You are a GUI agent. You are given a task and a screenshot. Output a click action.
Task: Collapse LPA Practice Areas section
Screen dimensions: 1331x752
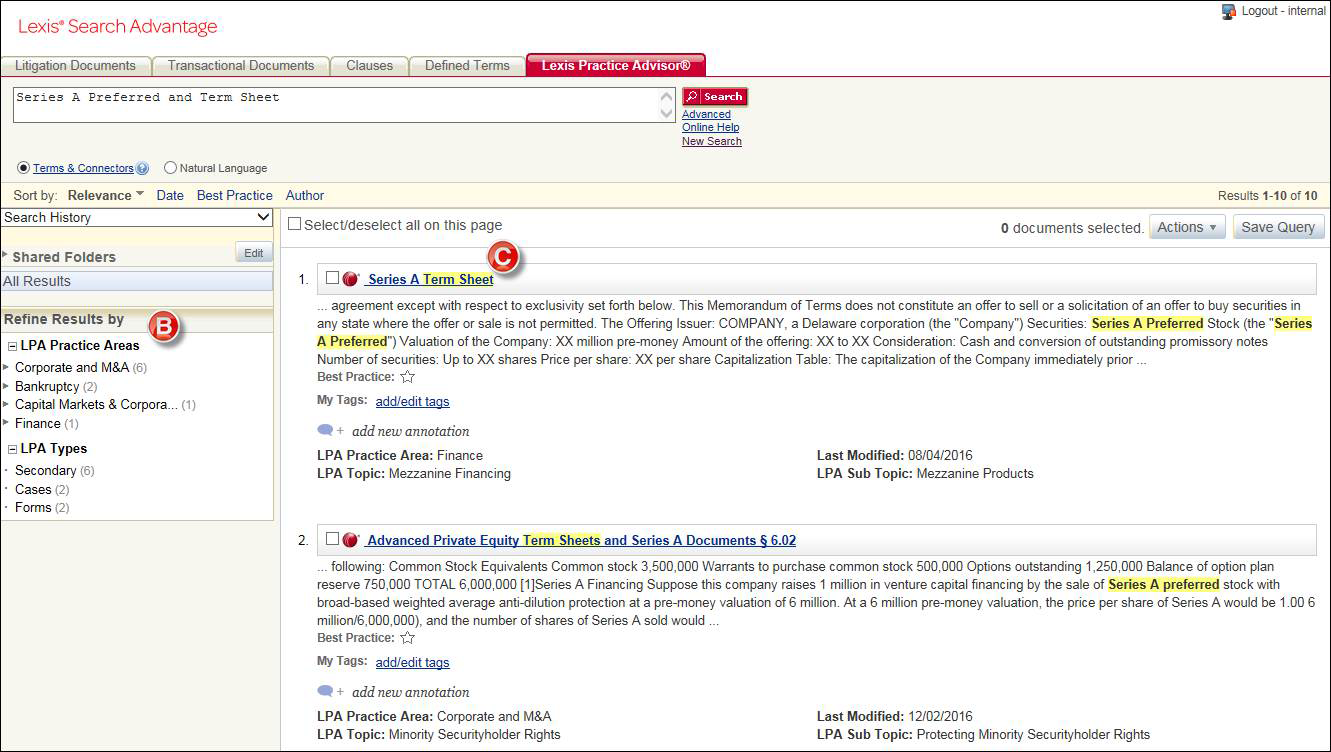click(x=12, y=346)
